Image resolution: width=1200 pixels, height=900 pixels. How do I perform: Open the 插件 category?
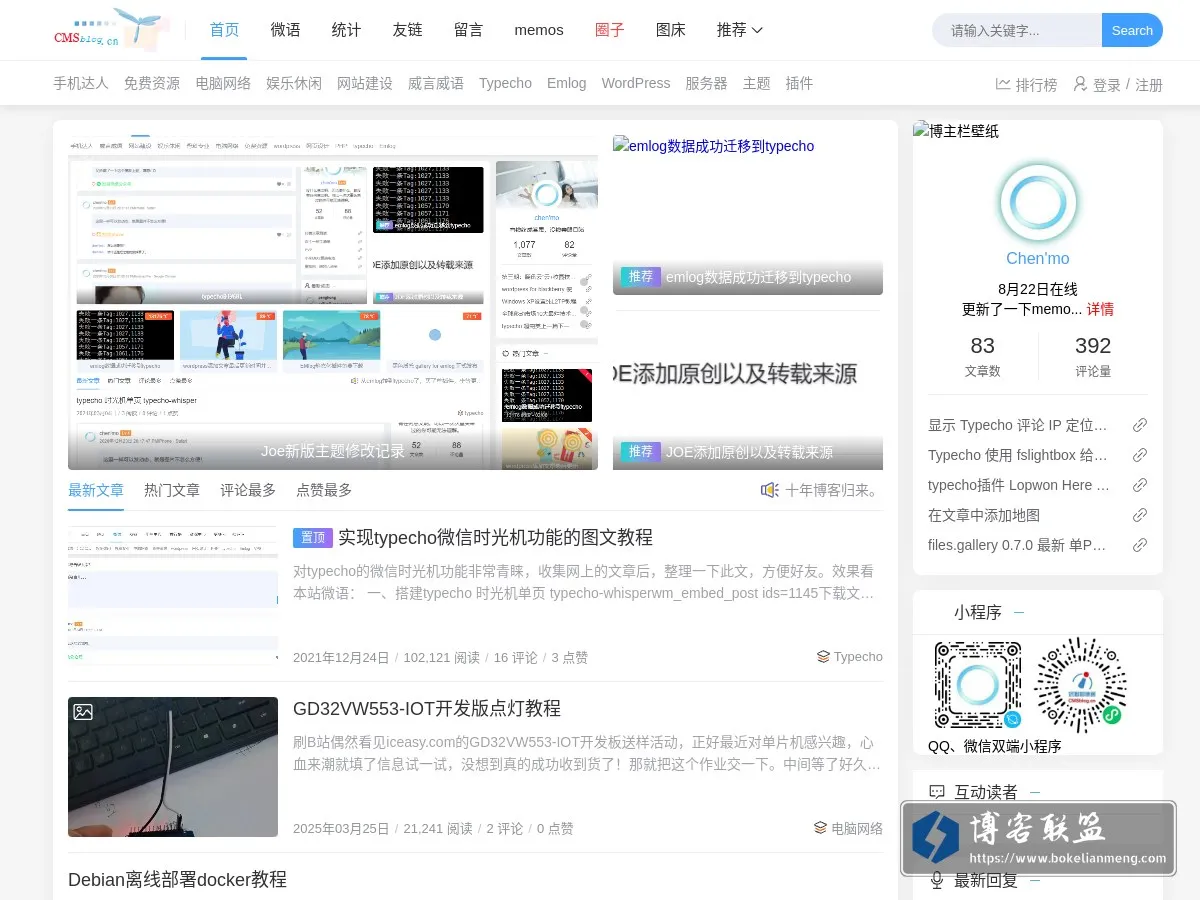click(799, 83)
